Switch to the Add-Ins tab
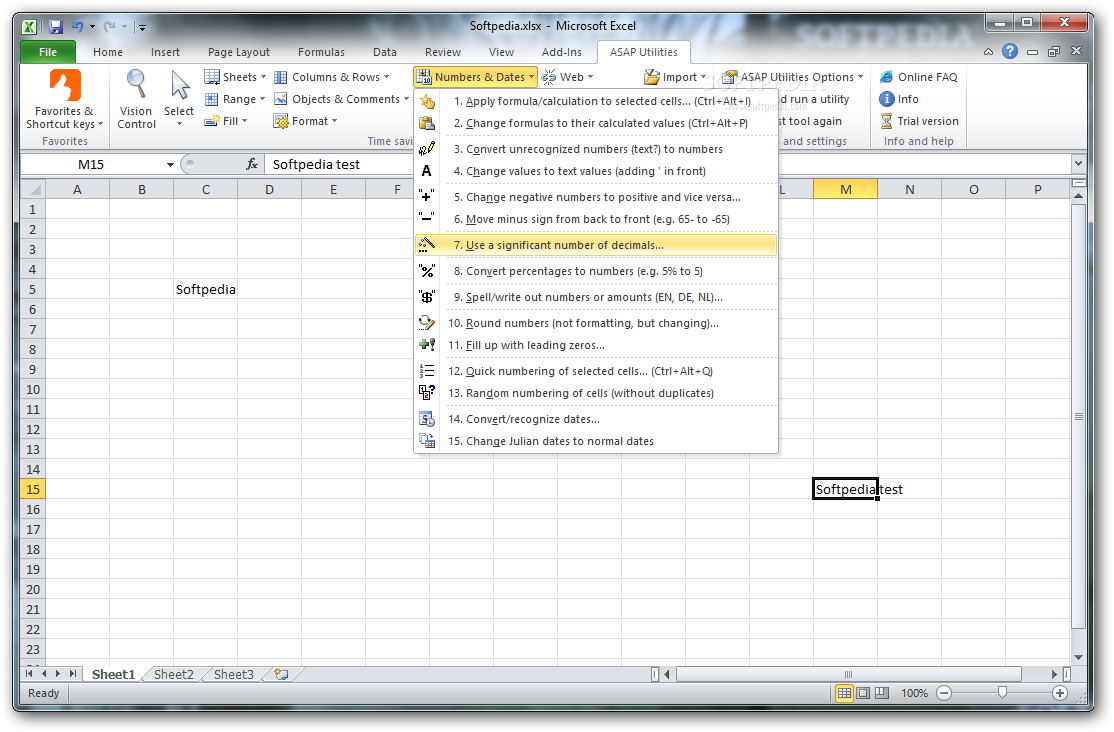 tap(561, 52)
